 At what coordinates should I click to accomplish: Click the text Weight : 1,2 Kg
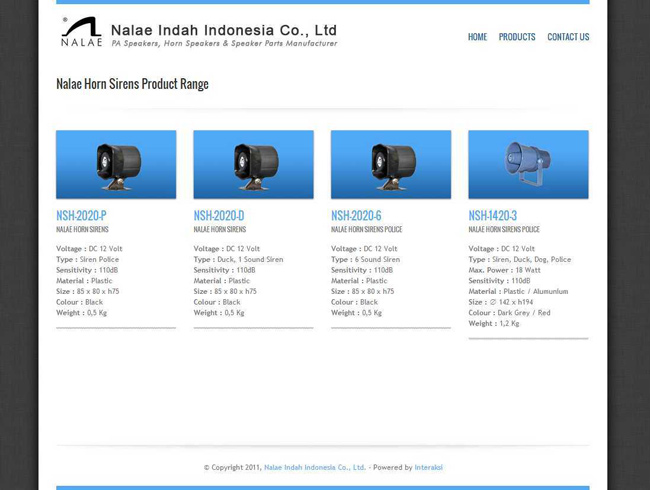[x=494, y=324]
